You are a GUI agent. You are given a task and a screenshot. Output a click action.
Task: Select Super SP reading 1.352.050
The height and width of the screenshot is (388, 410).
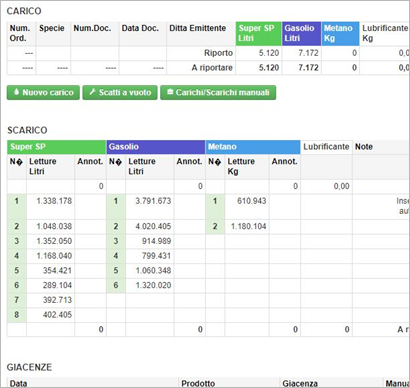[x=54, y=241]
